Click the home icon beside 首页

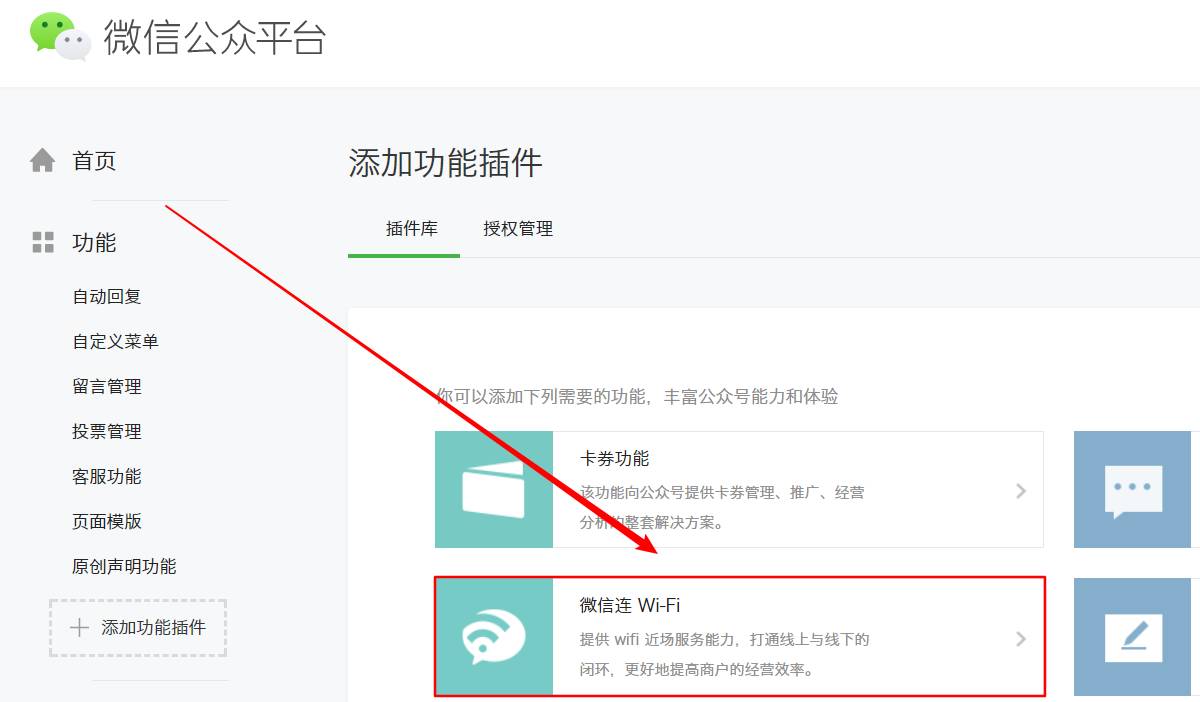[x=42, y=161]
